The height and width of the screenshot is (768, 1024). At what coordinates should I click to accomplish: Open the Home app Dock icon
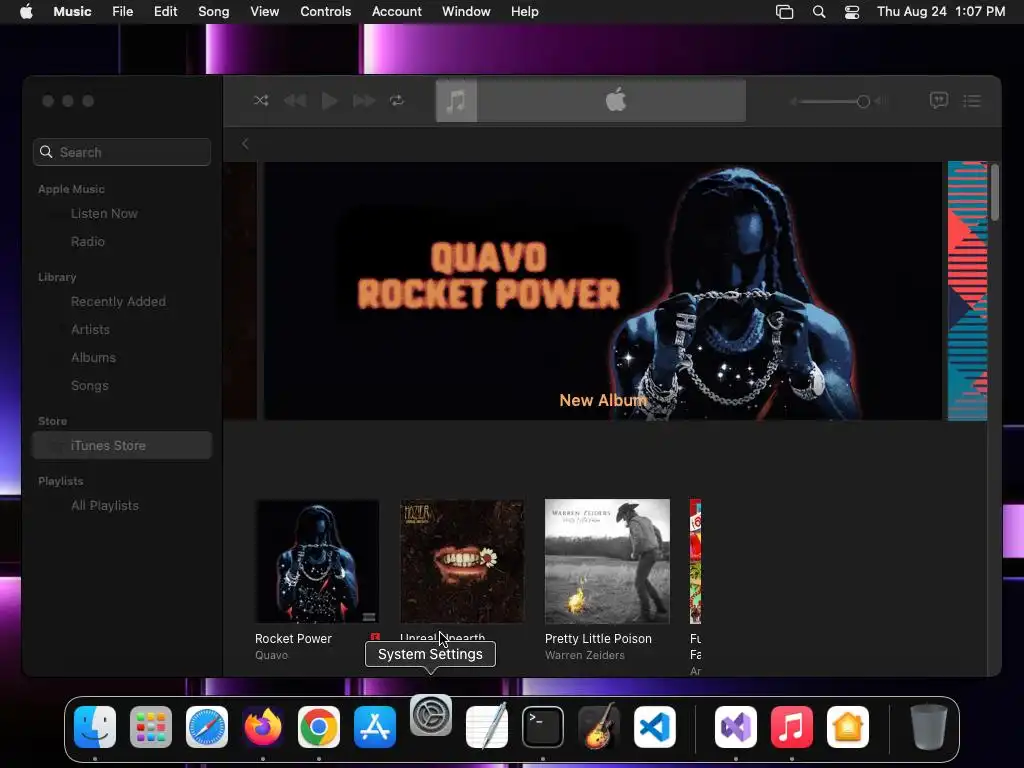click(x=848, y=727)
